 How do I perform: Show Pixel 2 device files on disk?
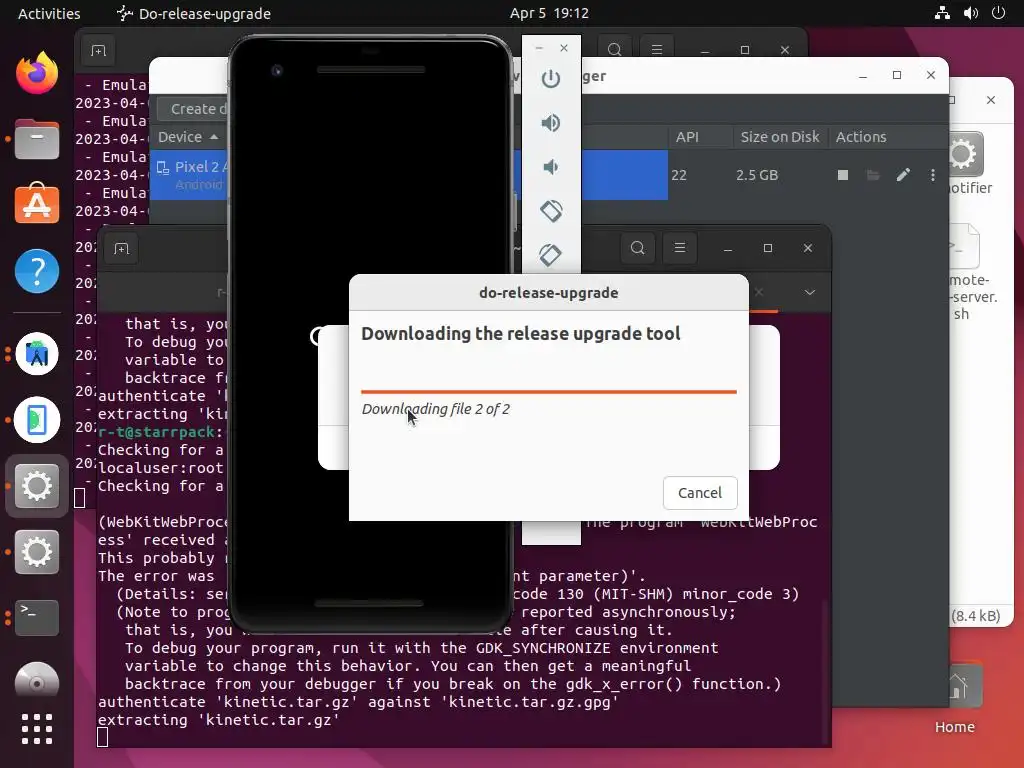(x=872, y=175)
